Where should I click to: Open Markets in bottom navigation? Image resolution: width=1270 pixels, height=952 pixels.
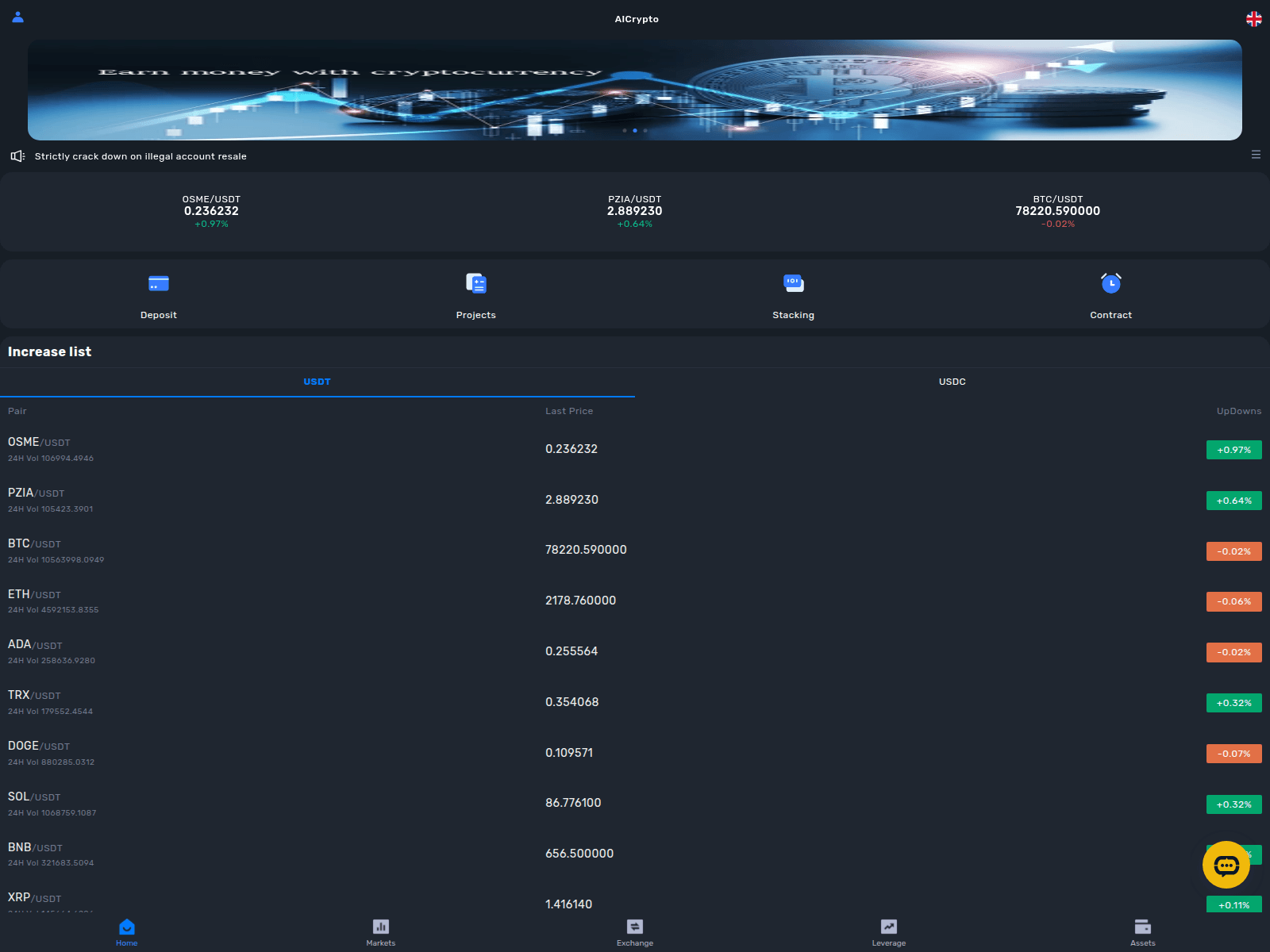pyautogui.click(x=381, y=932)
